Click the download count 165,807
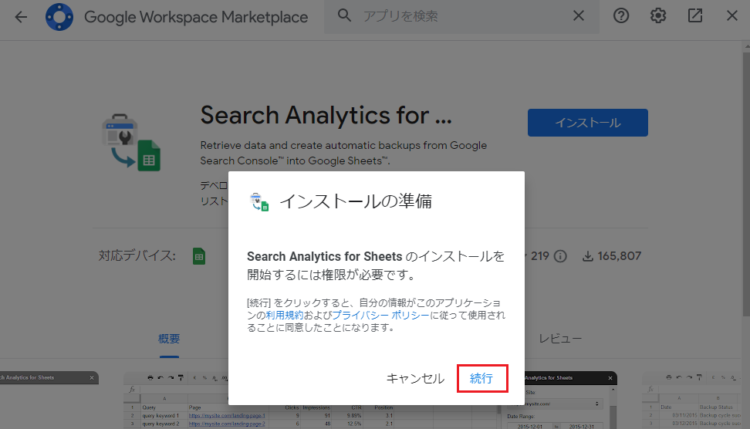 (x=612, y=256)
